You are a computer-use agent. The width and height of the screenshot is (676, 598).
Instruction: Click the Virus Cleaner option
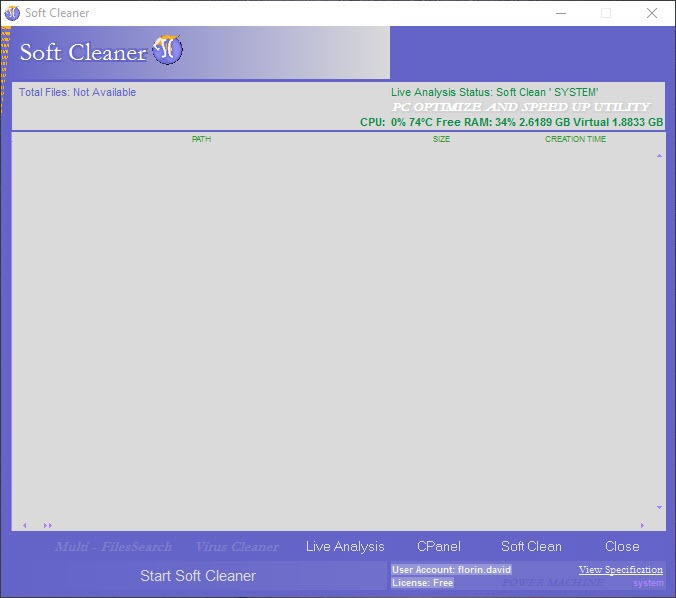pos(237,546)
